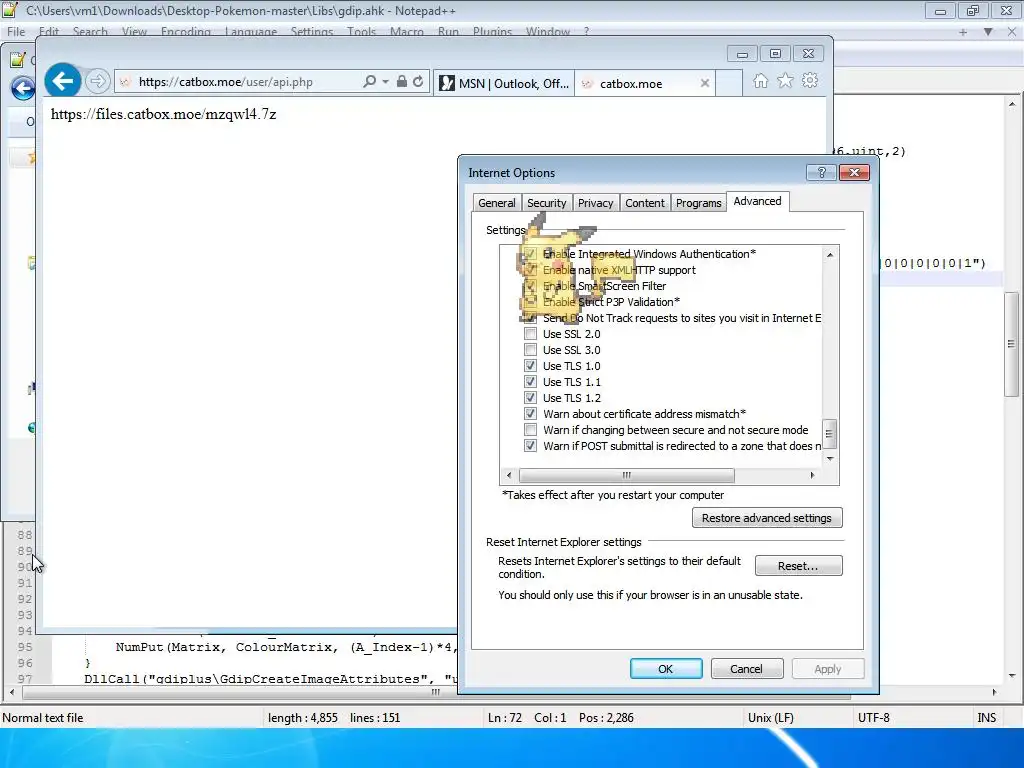Uncheck Use TLS 1.1
Image resolution: width=1024 pixels, height=768 pixels.
(530, 382)
